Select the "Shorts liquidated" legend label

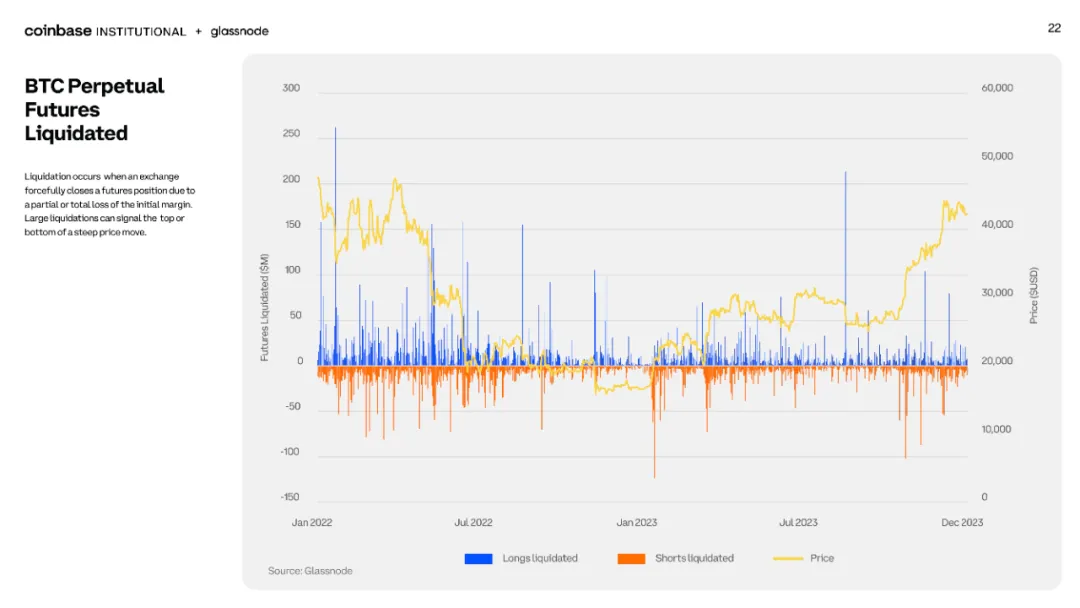[694, 558]
